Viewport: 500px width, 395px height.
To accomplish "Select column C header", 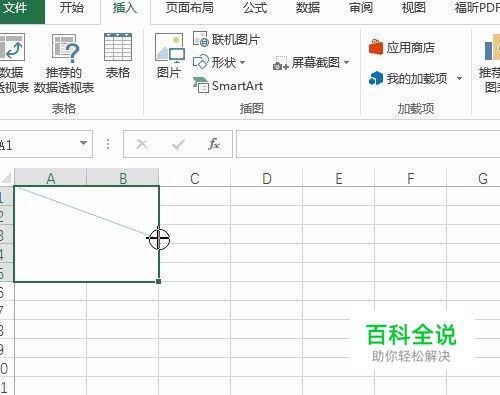I will 195,178.
